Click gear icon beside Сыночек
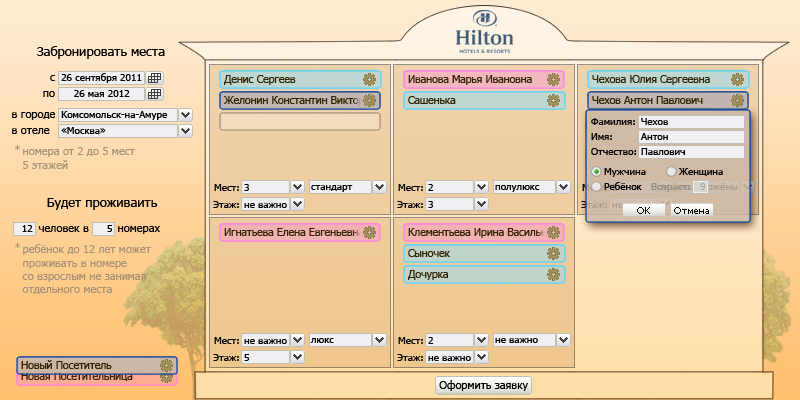The image size is (800, 400). [553, 253]
